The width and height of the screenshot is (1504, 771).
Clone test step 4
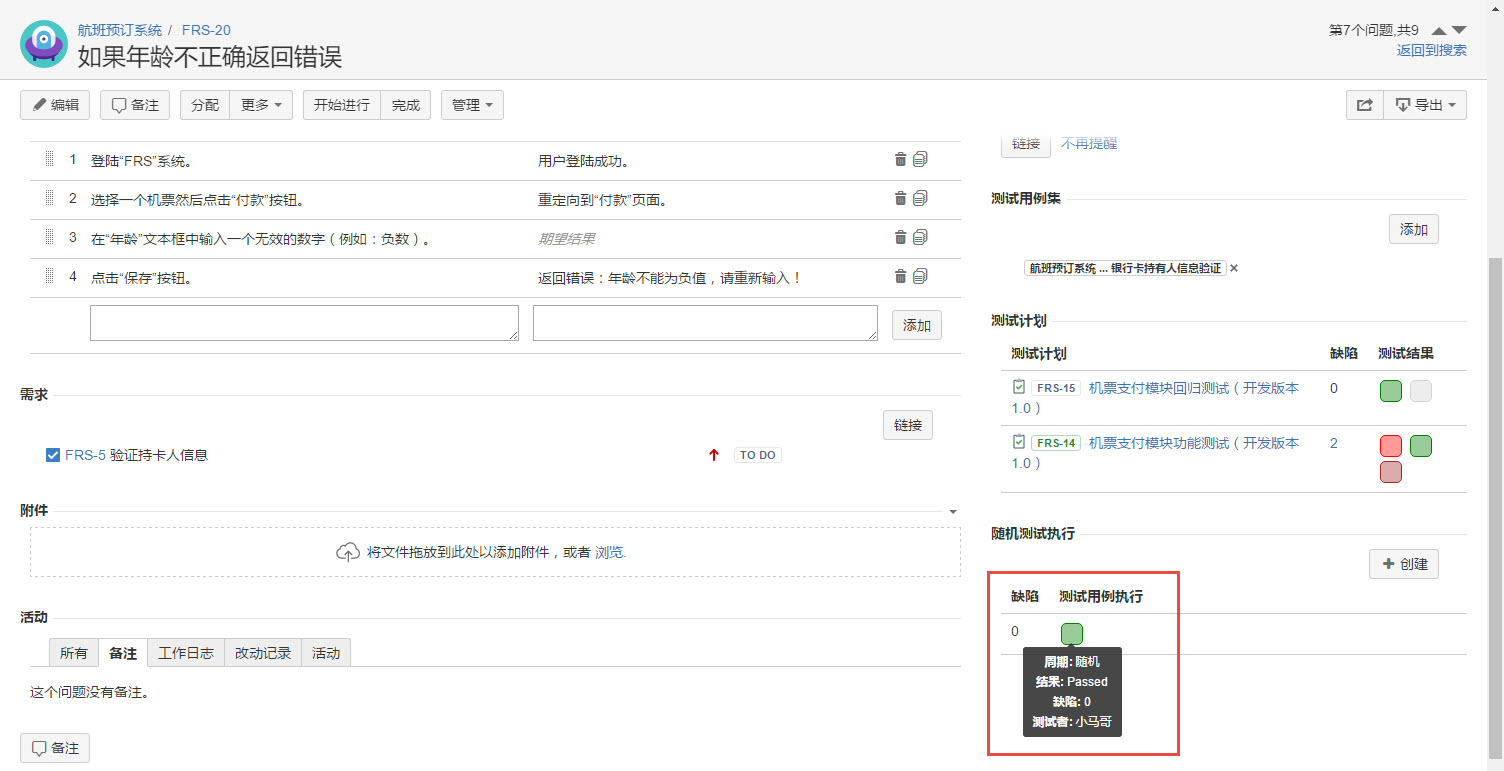[x=920, y=276]
